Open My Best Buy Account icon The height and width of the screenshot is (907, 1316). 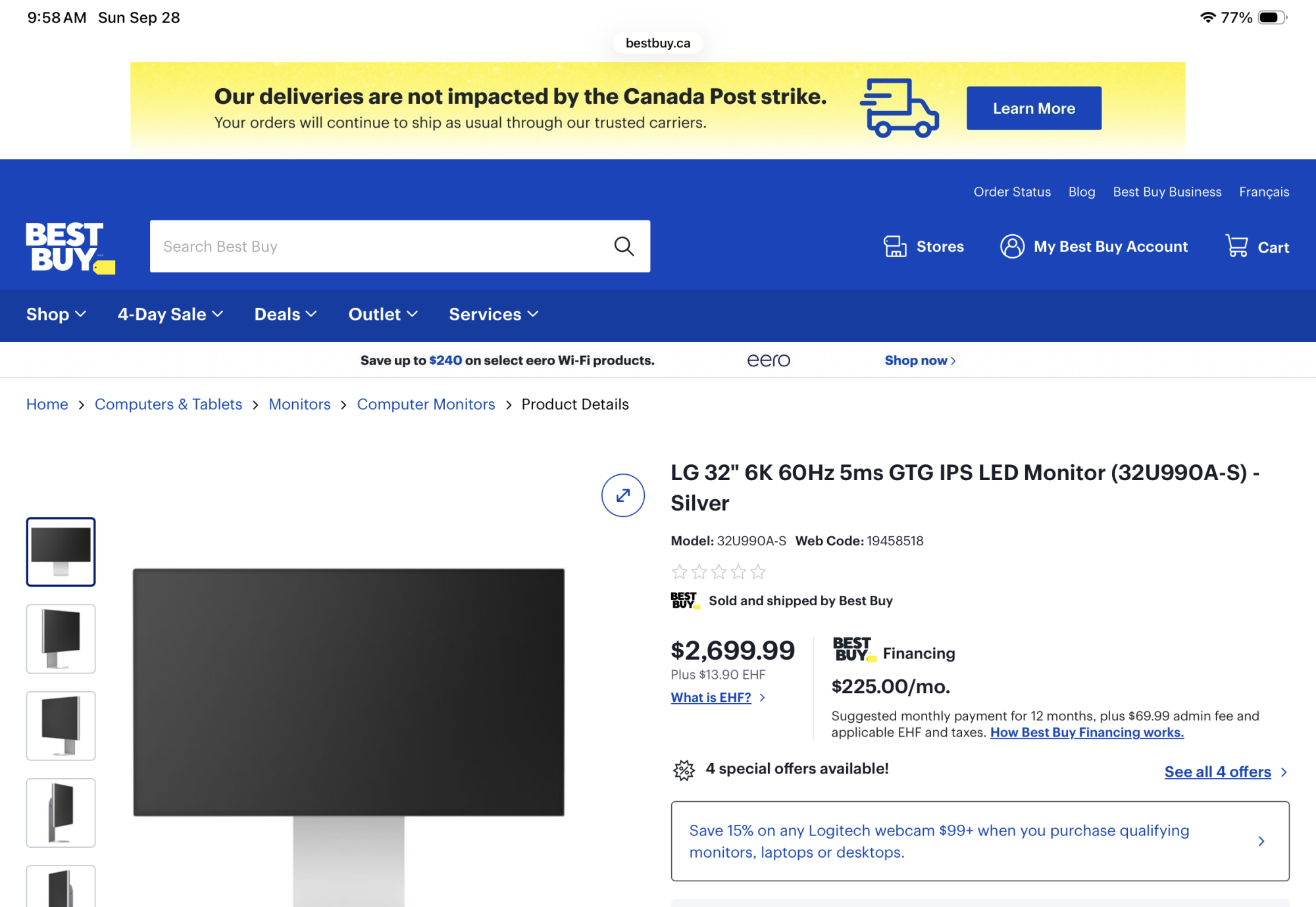click(x=1012, y=247)
